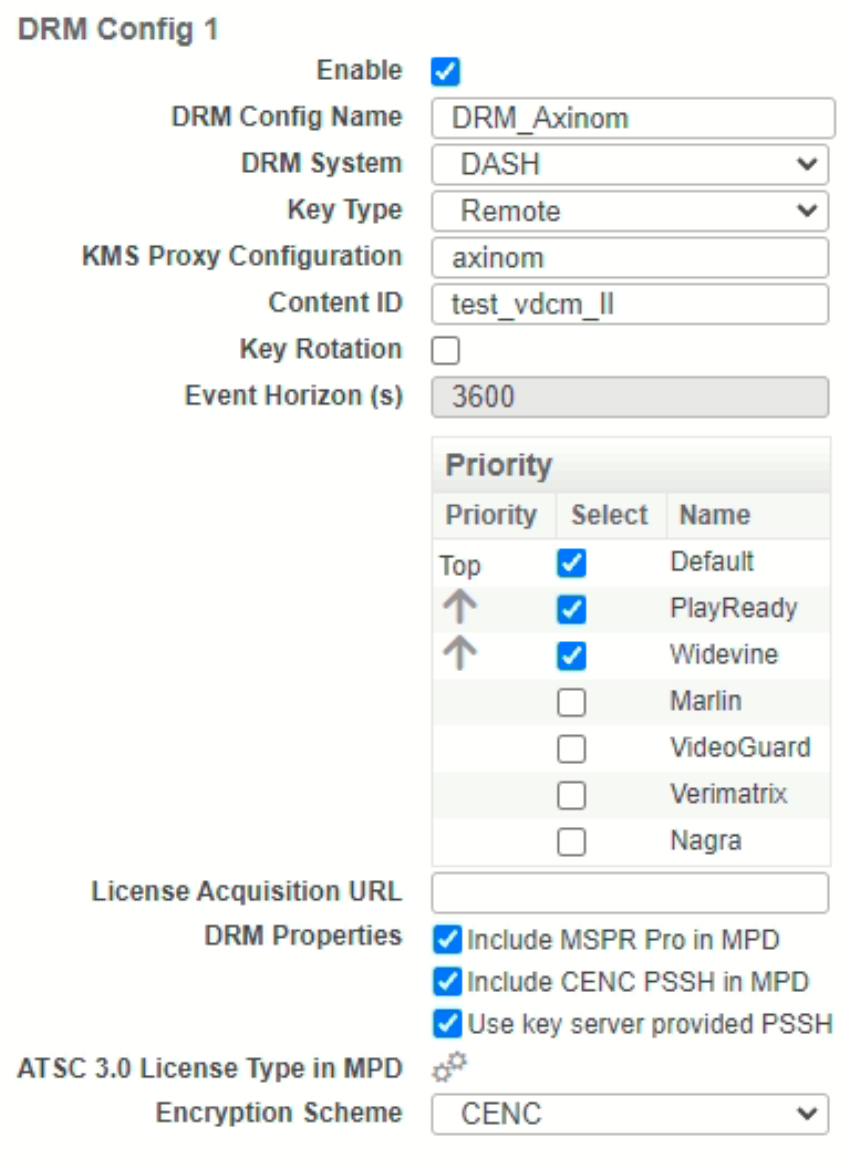Uncheck Include MSPR Pro in MPD

447,940
